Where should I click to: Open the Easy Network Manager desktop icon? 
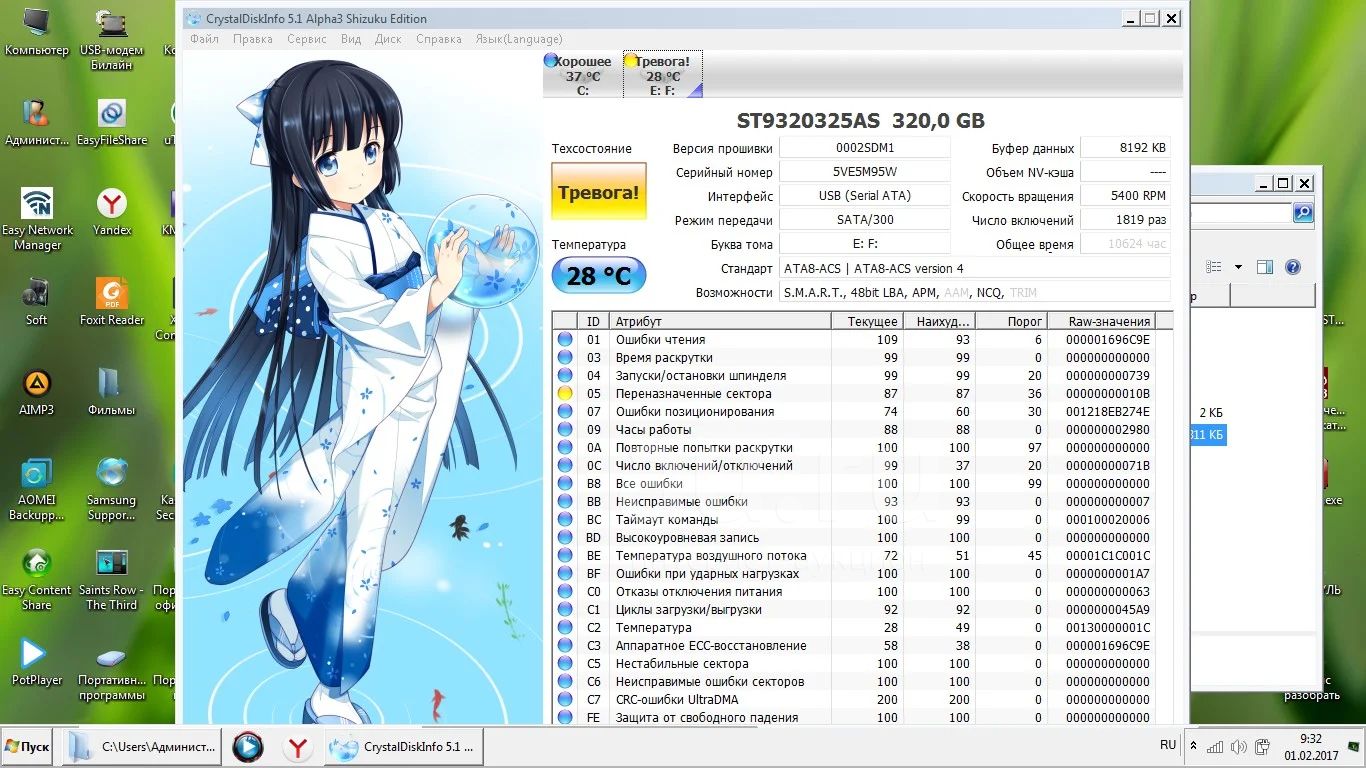coord(38,219)
